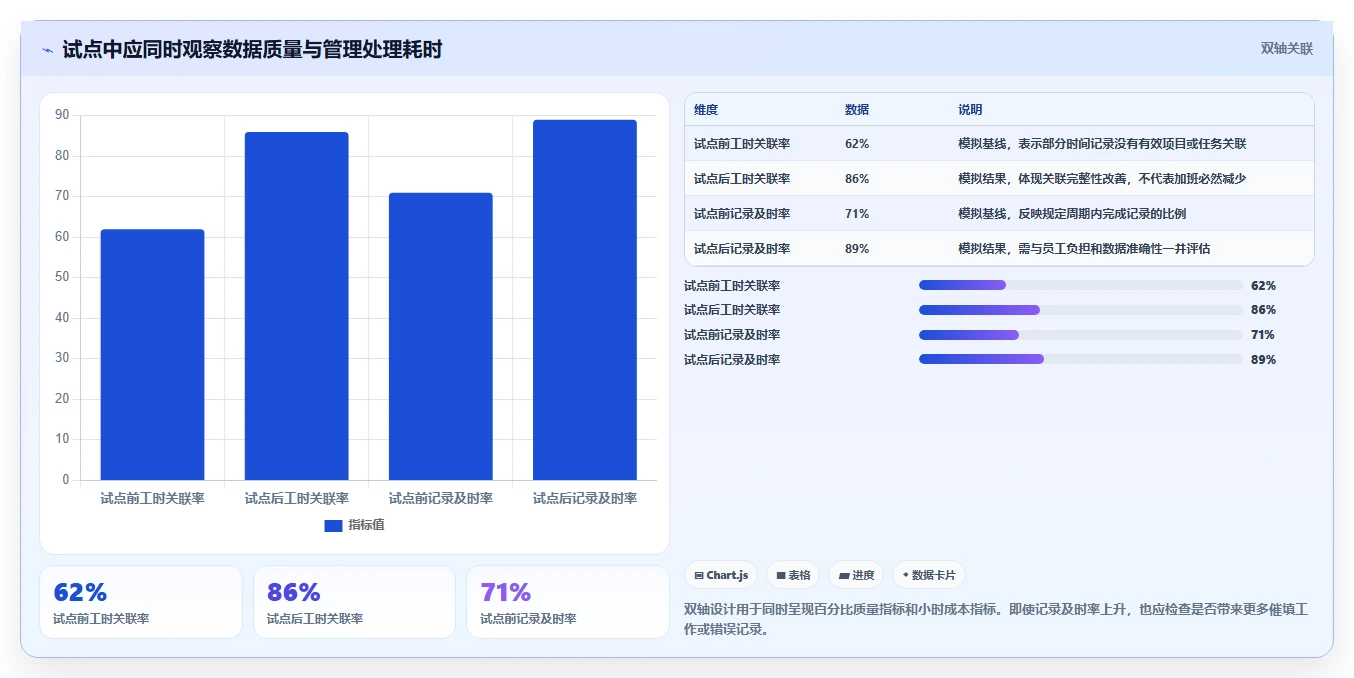Viewport: 1354px width, 678px height.
Task: Select the 数据卡片 tag chip
Action: [x=929, y=575]
